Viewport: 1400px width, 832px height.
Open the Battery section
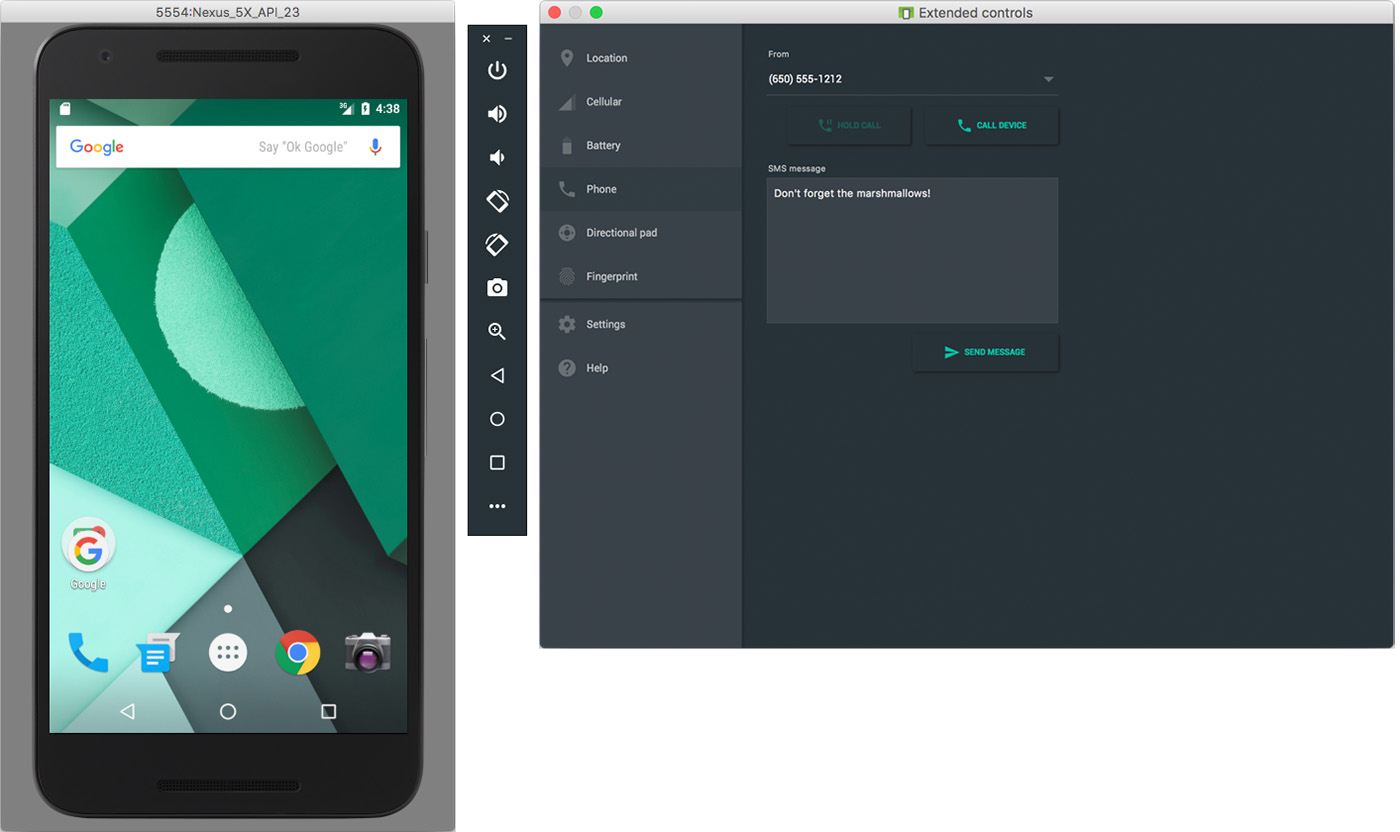(603, 146)
